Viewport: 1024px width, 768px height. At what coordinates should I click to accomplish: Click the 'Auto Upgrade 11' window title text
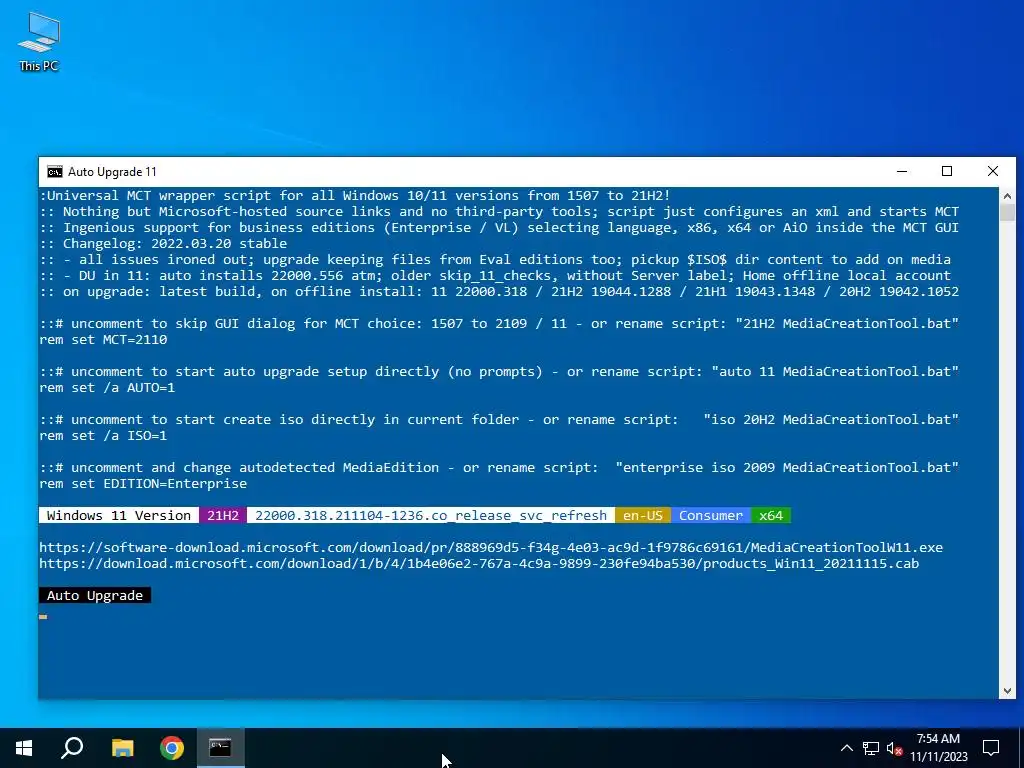[x=112, y=172]
